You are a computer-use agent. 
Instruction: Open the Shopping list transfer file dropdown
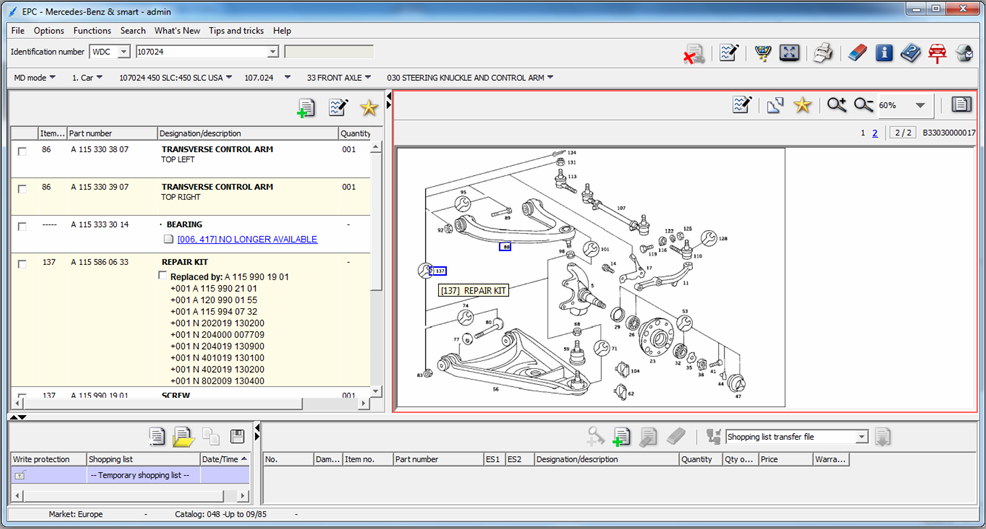coord(861,437)
